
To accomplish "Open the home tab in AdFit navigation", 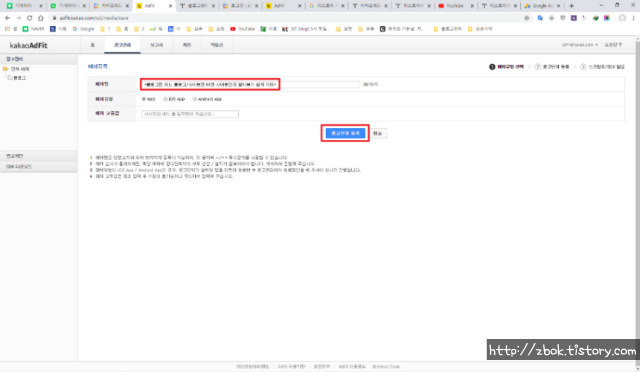I will [93, 45].
